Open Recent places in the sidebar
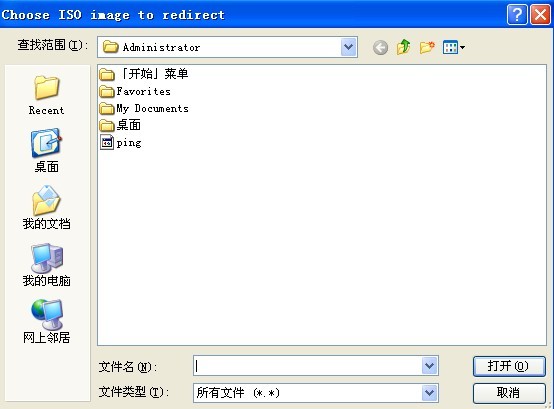Image resolution: width=554 pixels, height=409 pixels. point(46,95)
